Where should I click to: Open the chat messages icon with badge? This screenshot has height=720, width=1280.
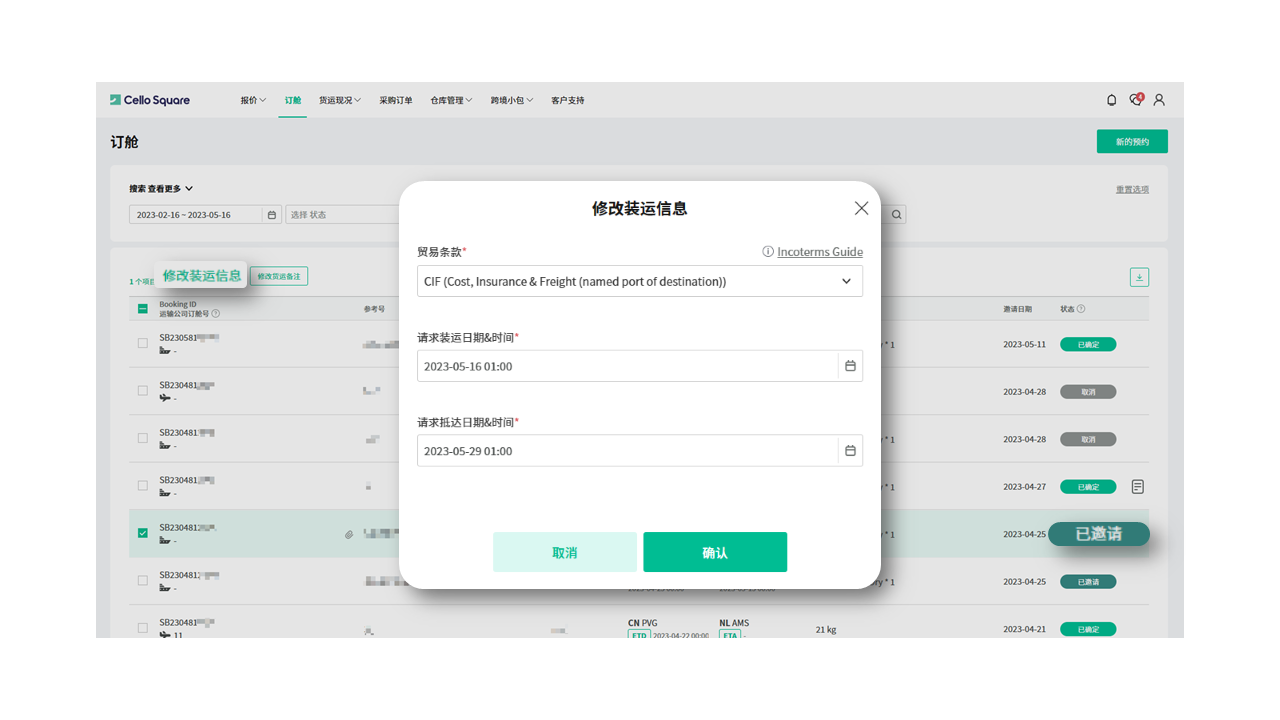(1135, 100)
